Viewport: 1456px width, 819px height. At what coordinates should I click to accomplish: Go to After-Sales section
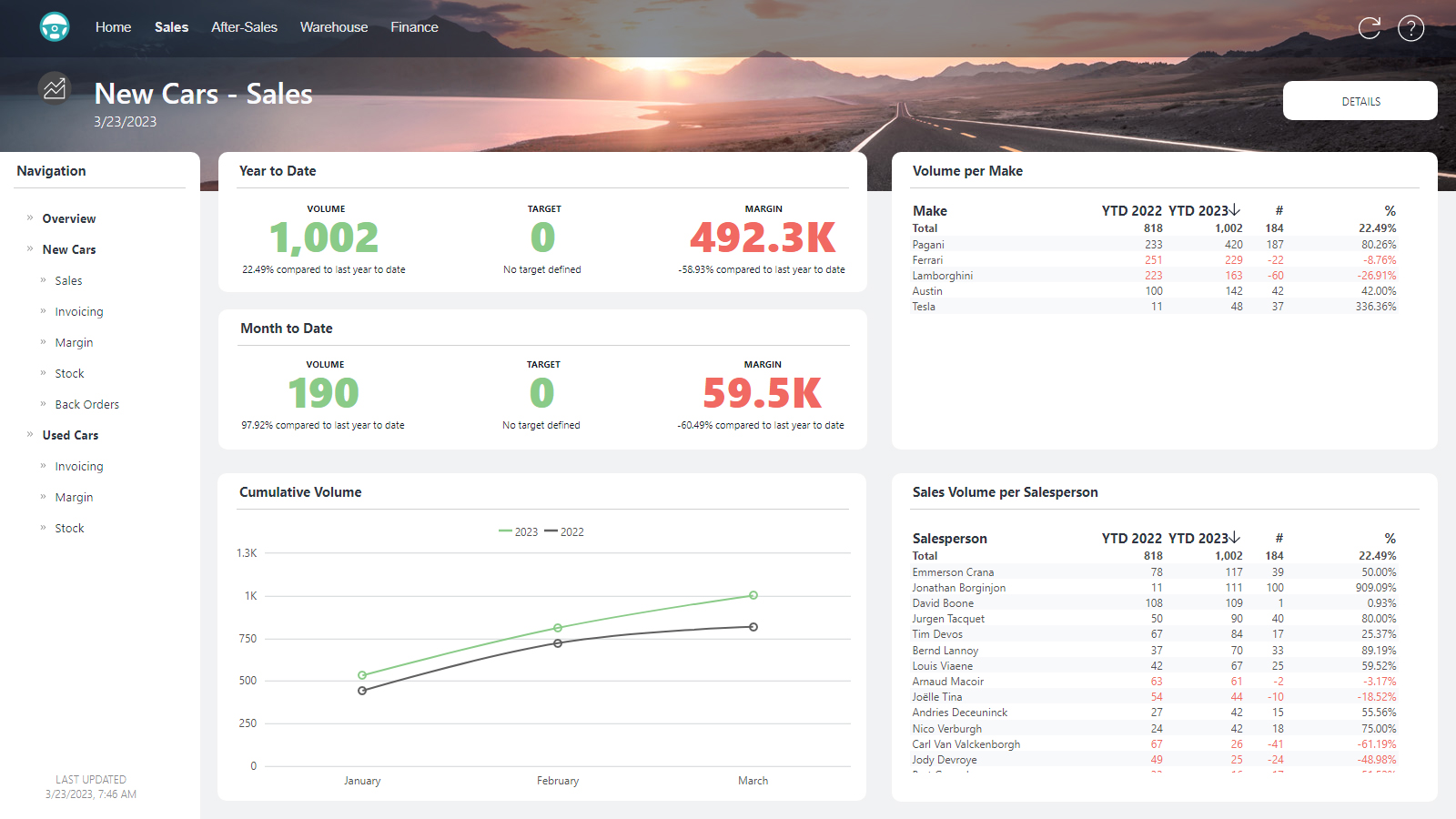[244, 27]
